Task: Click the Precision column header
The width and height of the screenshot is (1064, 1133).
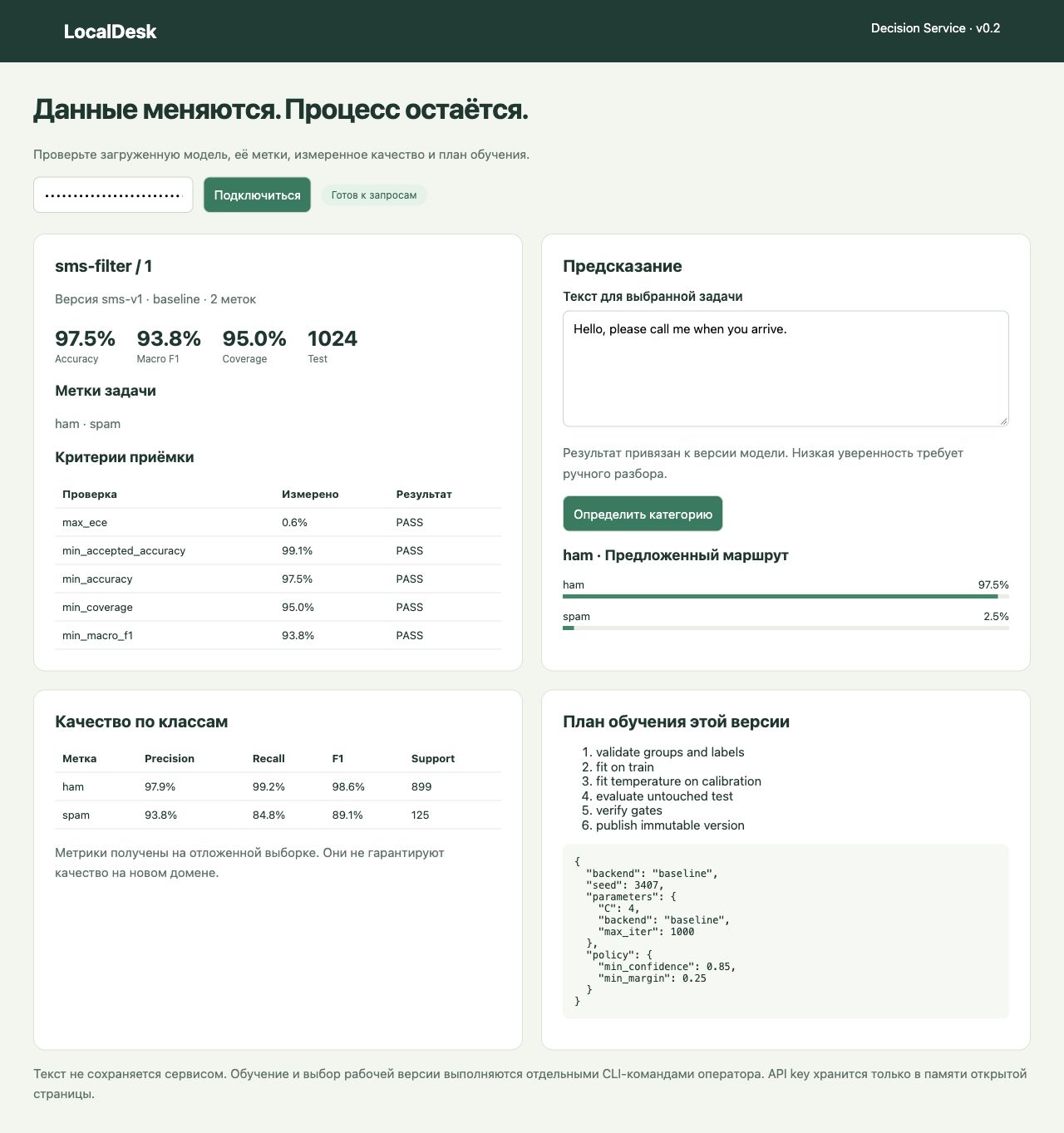Action: (170, 759)
